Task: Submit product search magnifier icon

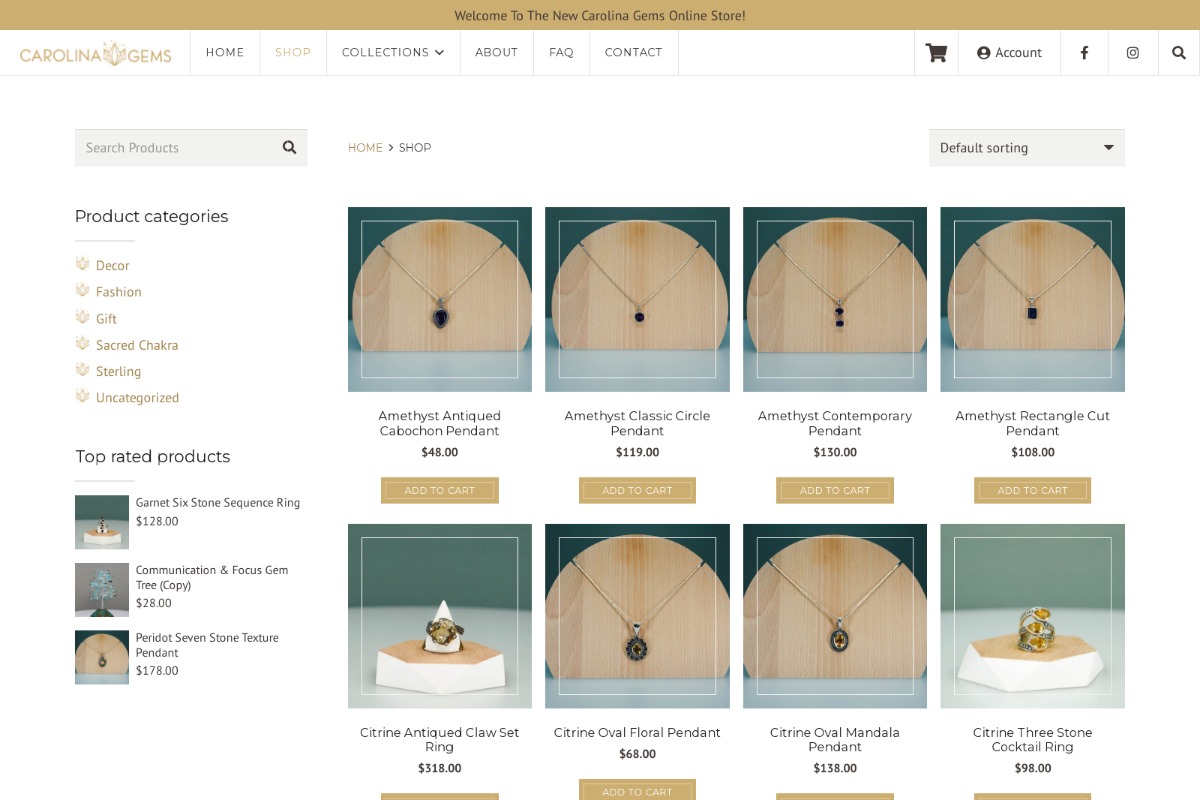Action: coord(289,147)
